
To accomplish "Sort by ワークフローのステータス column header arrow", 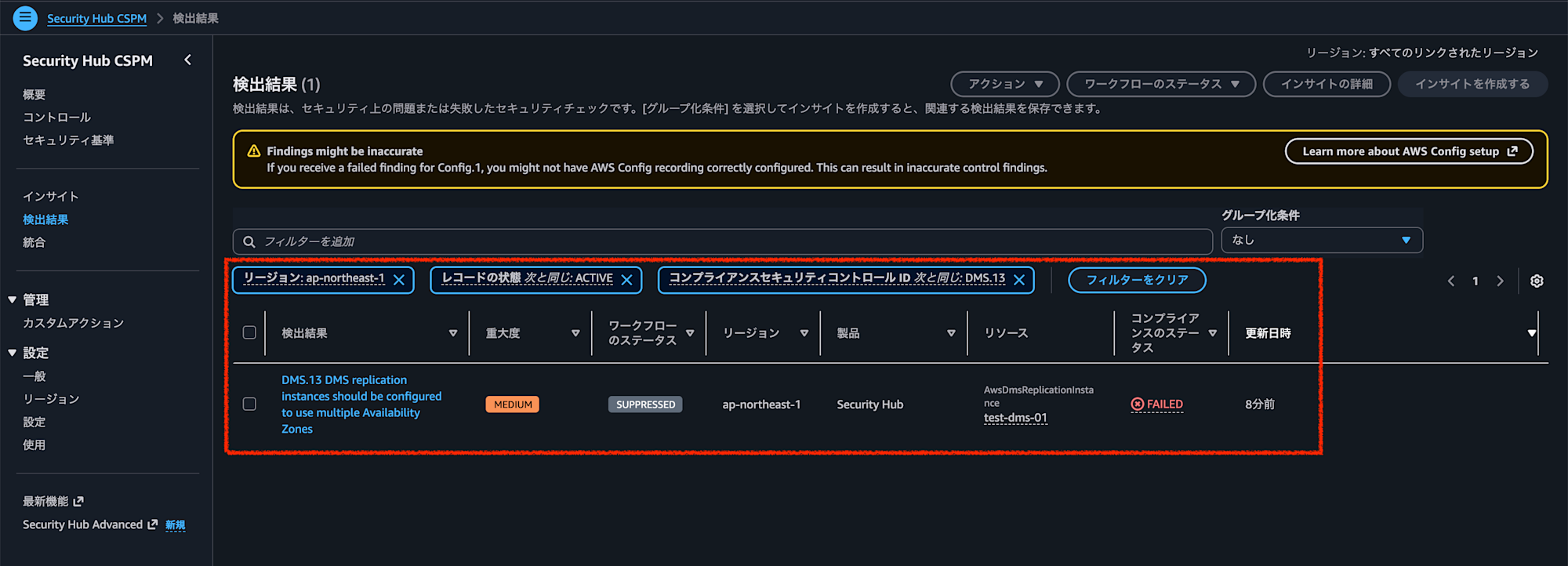I will 690,333.
